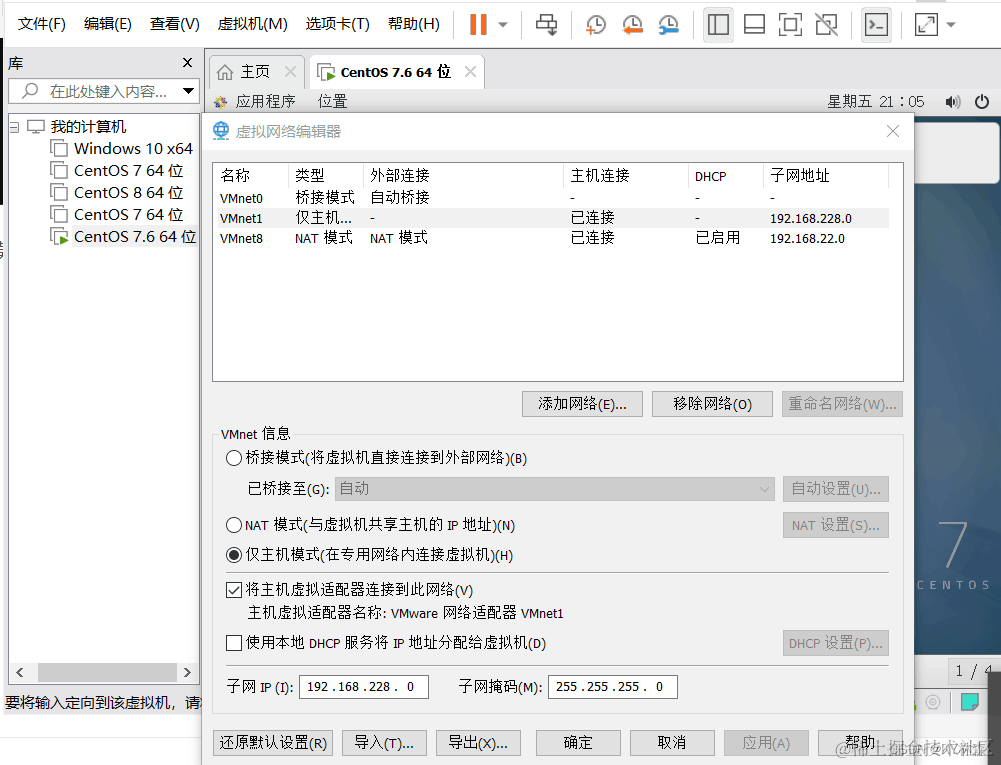Open the 已桥接至 combo box
Image resolution: width=1001 pixels, height=765 pixels.
pos(554,489)
